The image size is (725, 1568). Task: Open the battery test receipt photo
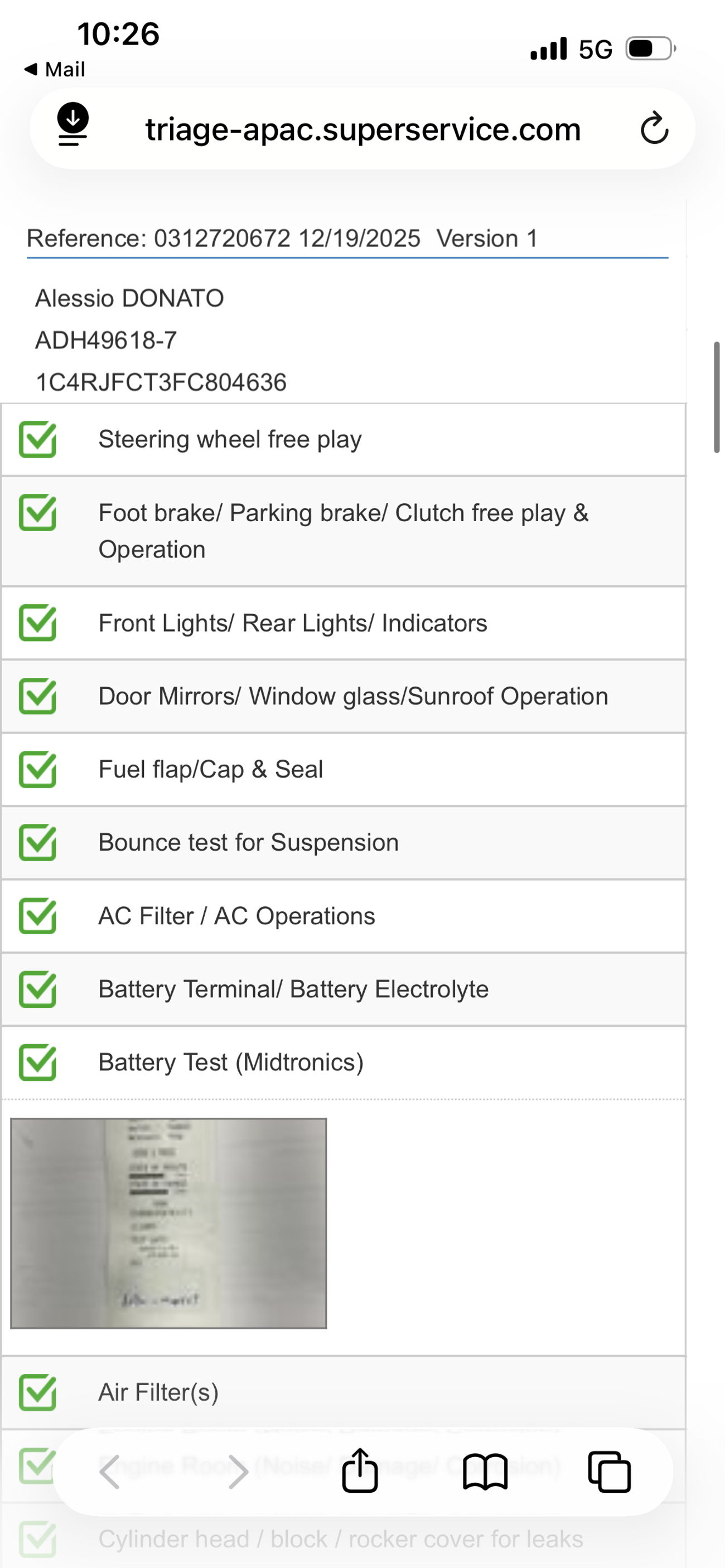point(169,1224)
